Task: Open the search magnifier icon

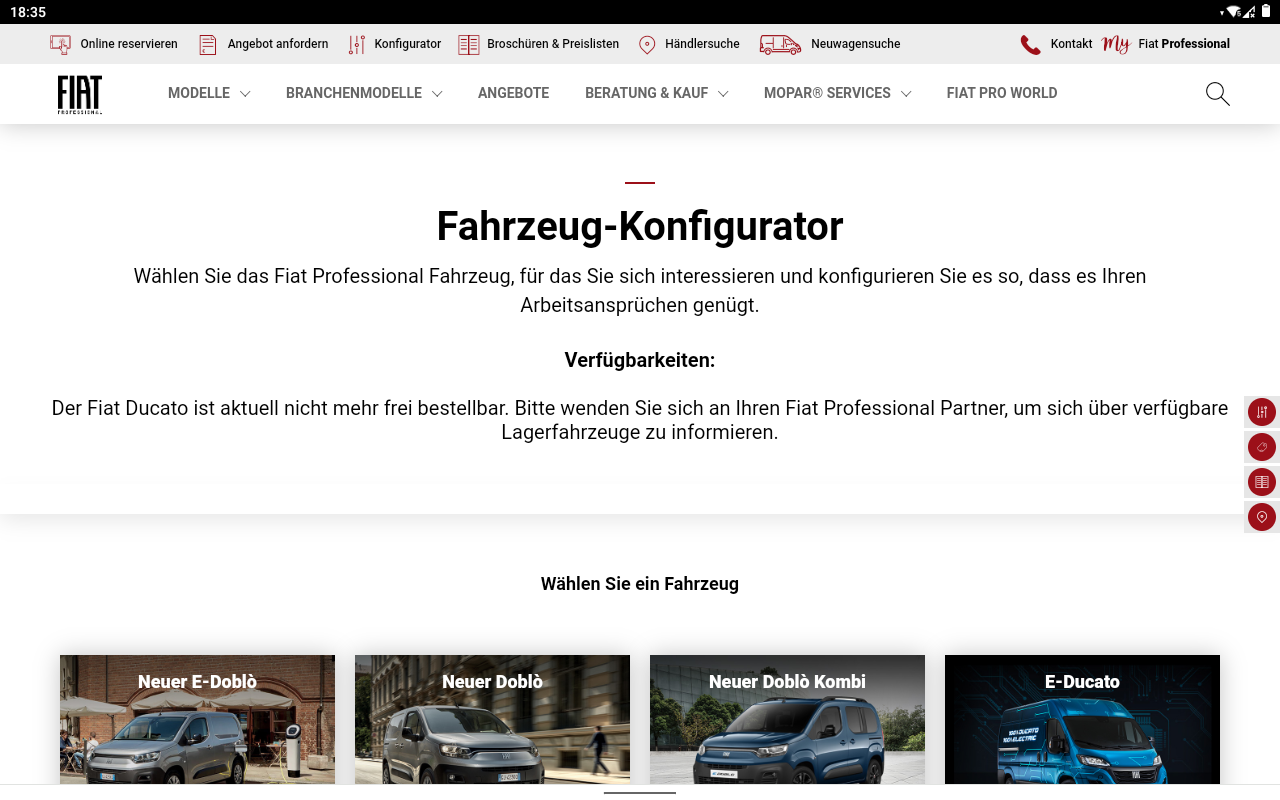Action: coord(1217,94)
